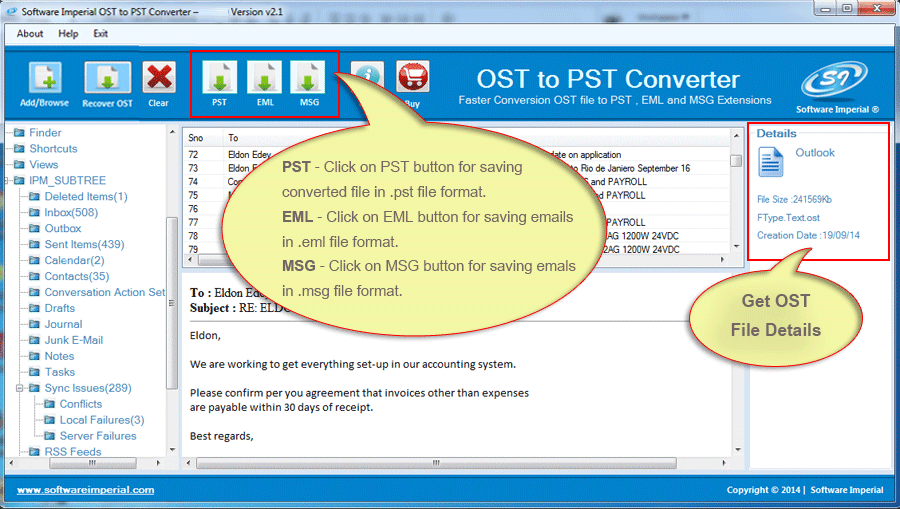Click message preview scroll-down arrow
Viewport: 900px width, 509px height.
point(738,450)
